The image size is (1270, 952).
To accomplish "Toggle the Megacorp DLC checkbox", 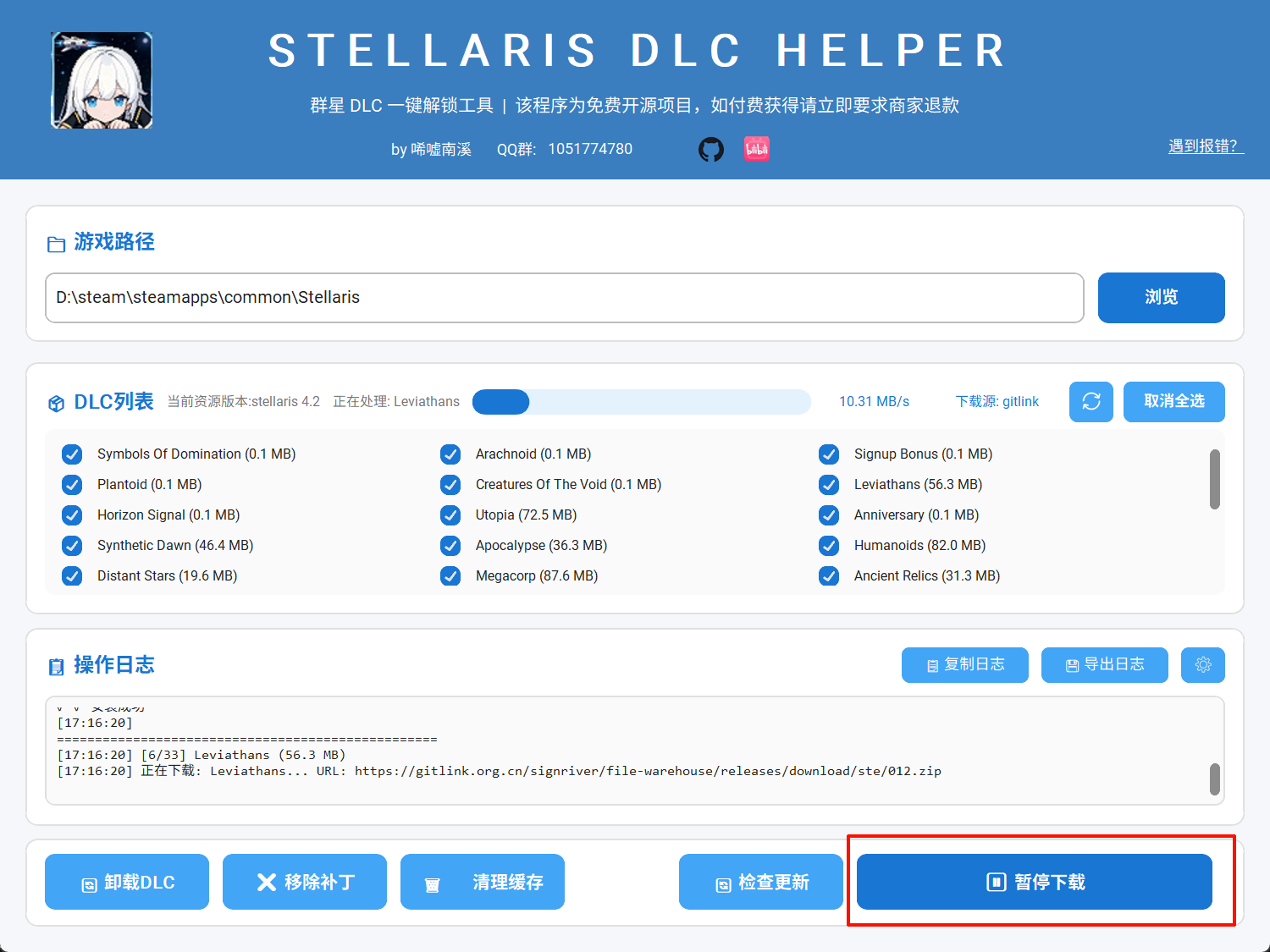I will (450, 576).
